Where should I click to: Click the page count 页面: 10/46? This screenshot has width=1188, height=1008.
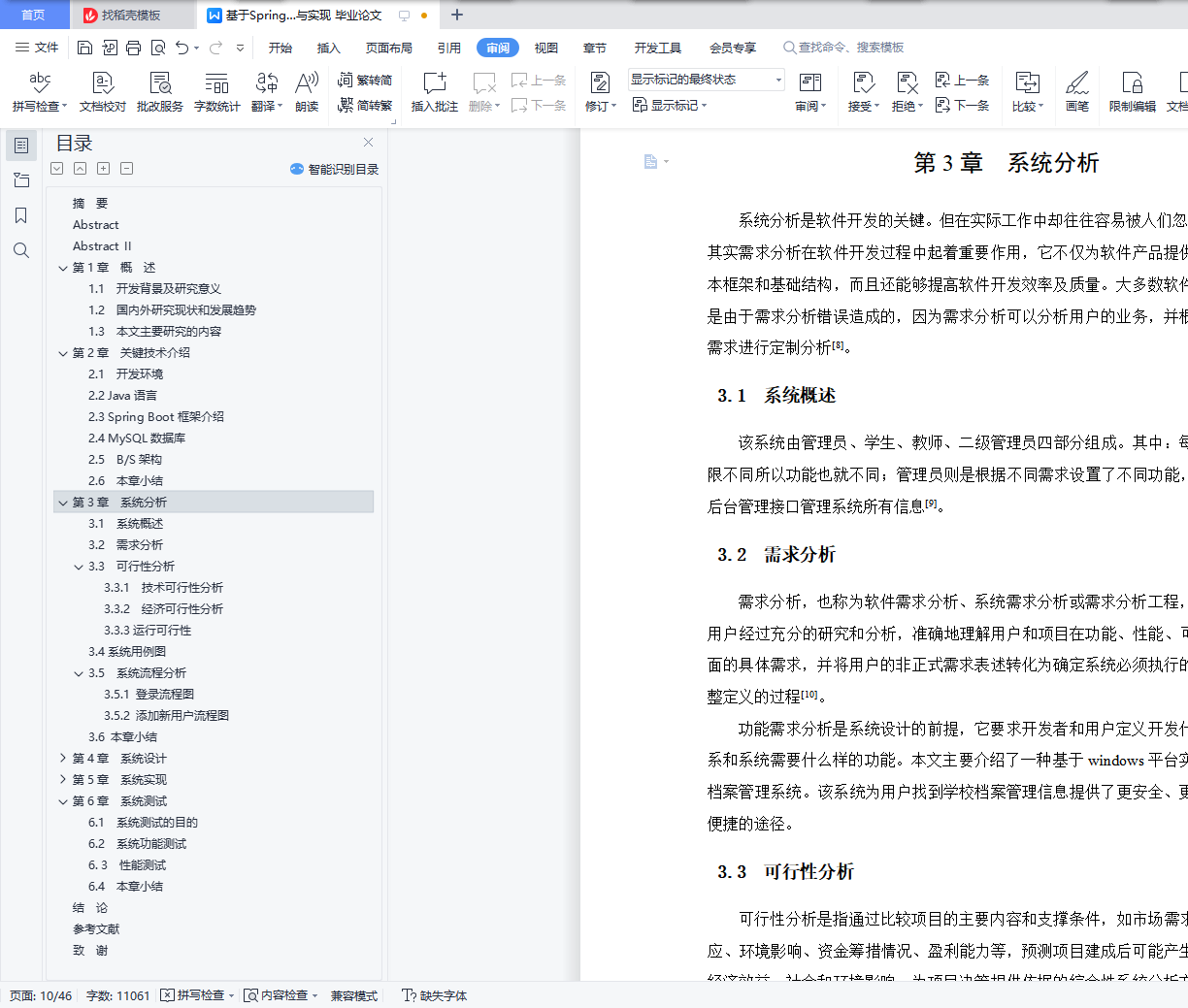point(41,995)
